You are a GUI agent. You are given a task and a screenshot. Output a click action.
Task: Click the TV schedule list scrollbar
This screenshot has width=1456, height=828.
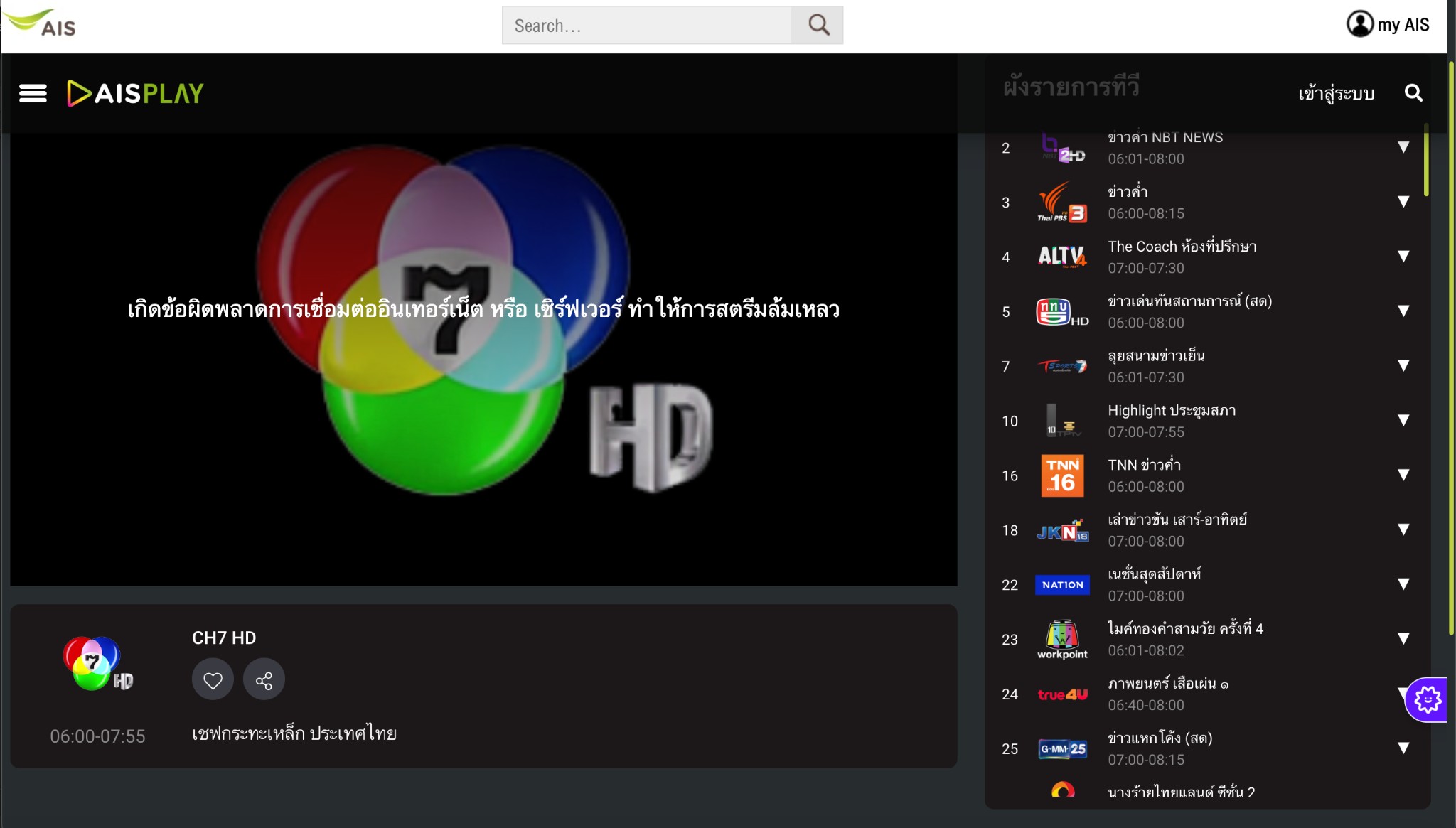click(x=1426, y=160)
